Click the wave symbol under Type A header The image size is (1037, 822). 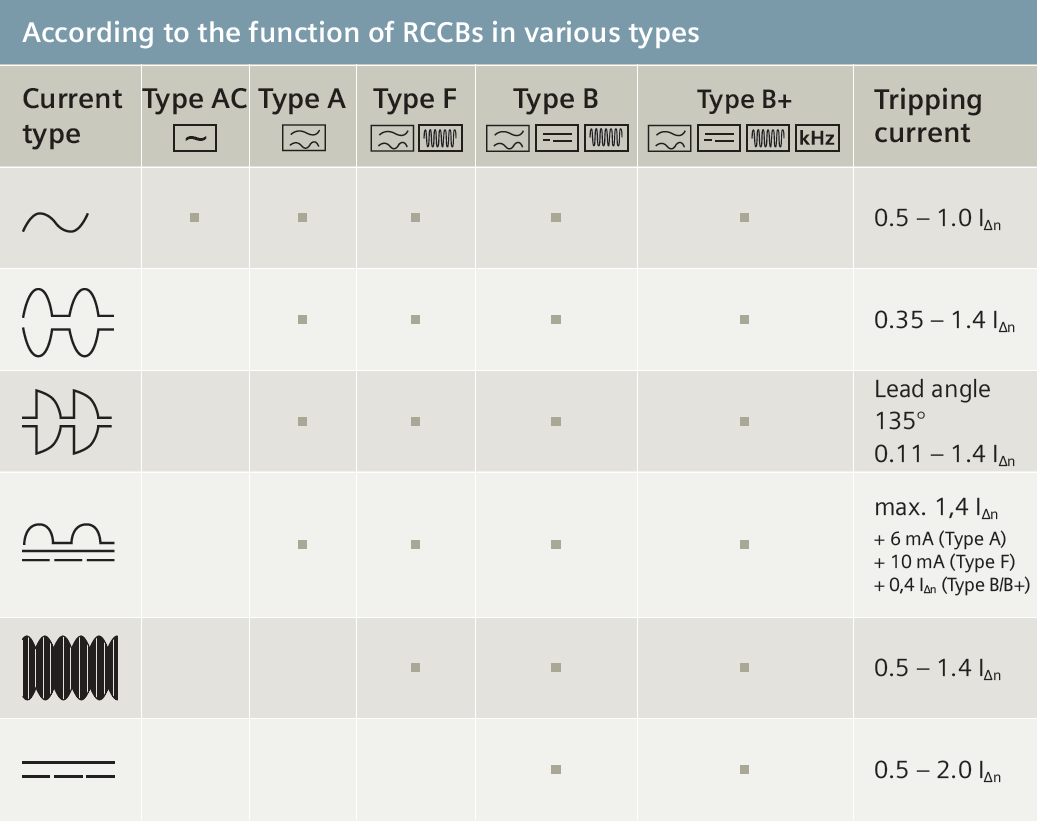tap(301, 139)
